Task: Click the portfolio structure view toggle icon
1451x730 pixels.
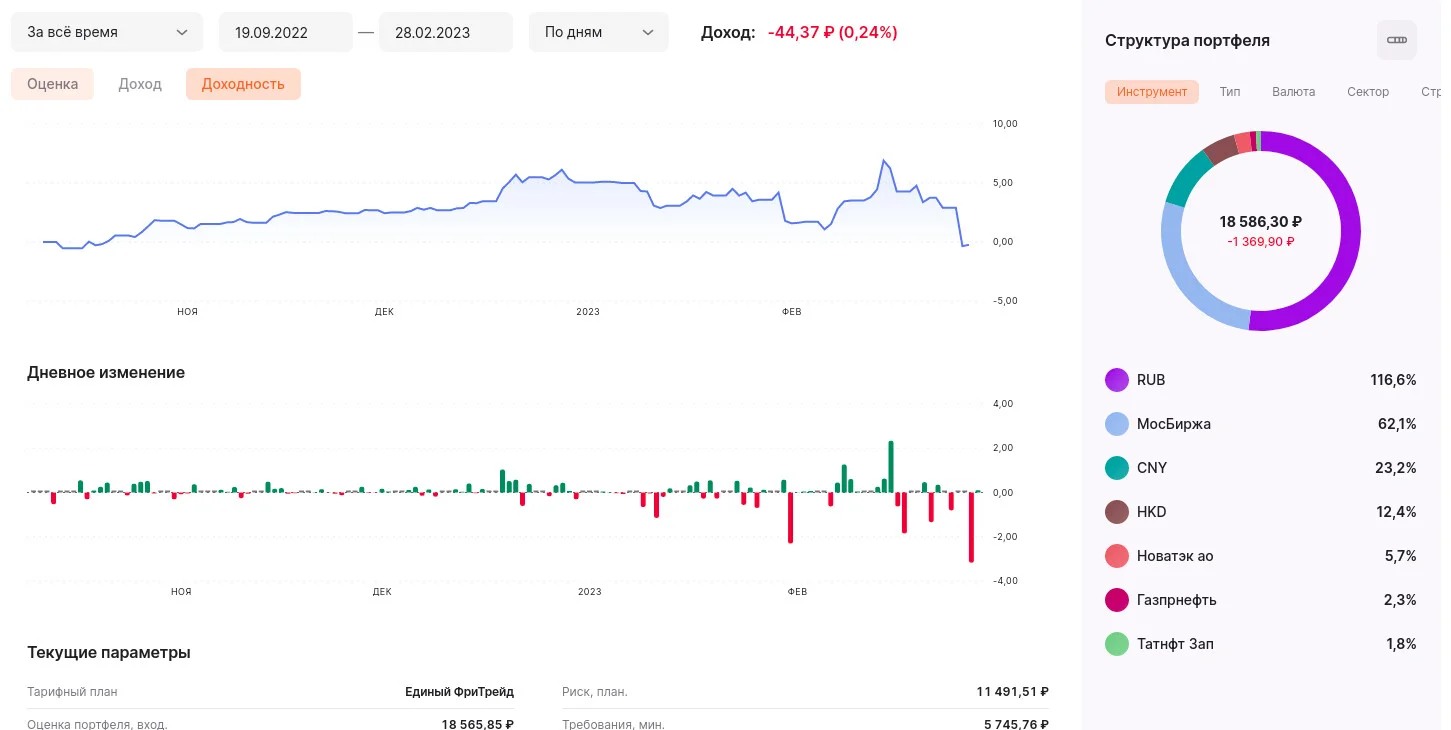Action: (x=1396, y=40)
